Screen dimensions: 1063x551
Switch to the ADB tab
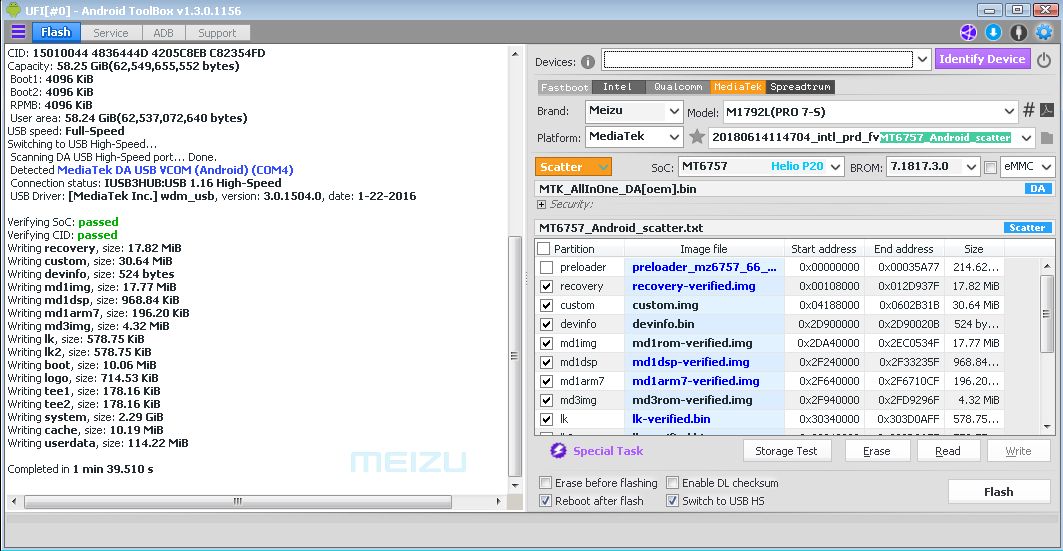[x=163, y=33]
